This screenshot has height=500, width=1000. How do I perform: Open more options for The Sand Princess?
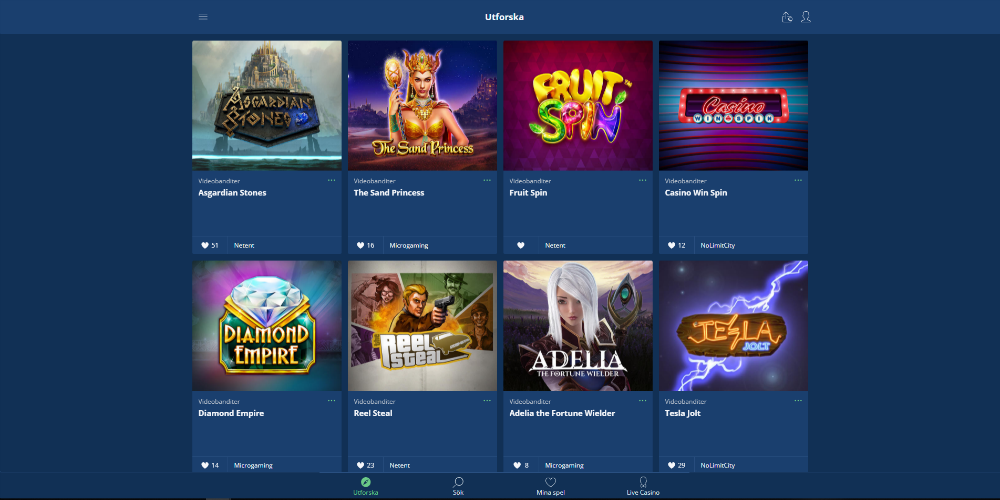pos(487,180)
